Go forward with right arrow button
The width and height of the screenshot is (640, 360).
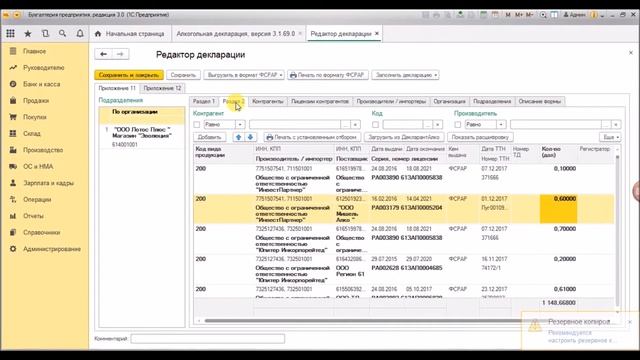point(120,54)
